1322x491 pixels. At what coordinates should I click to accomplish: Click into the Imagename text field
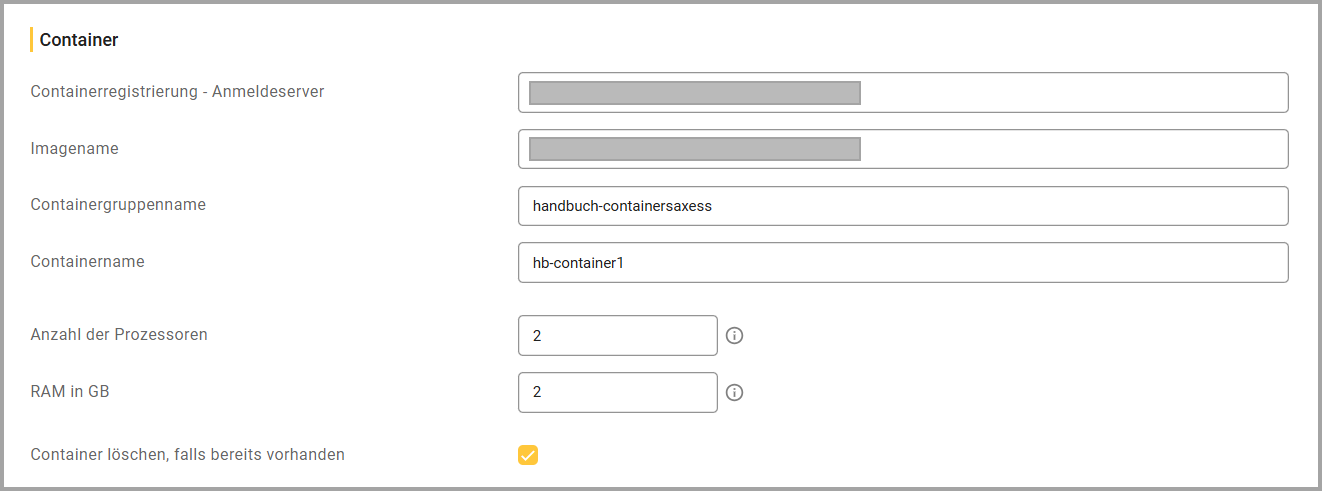[1070, 149]
